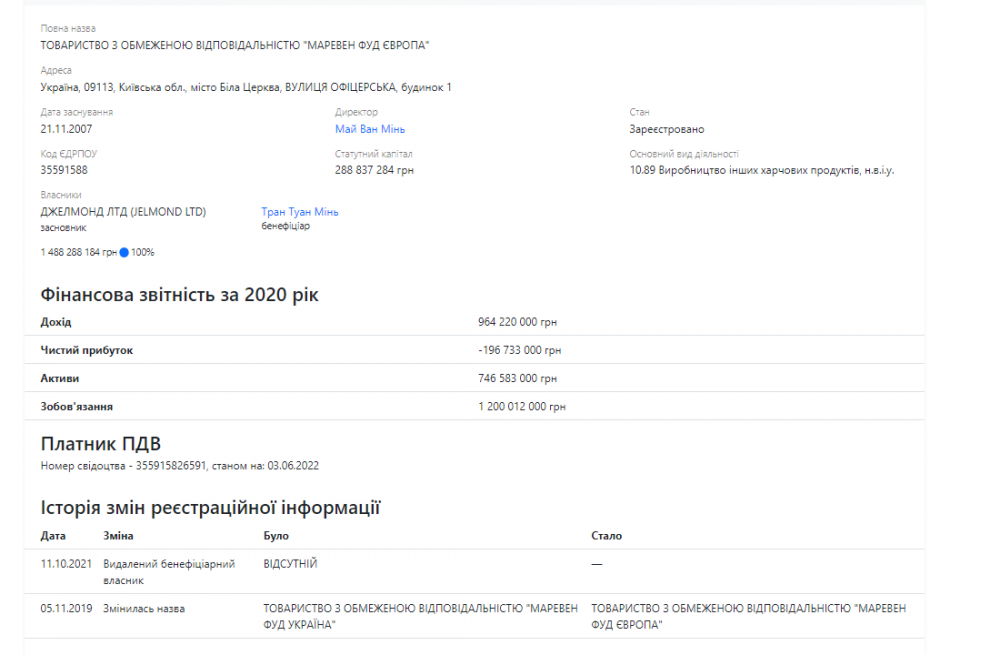Click the Фінансова звітність за 2020 рік heading
Screen dimensions: 1000x655
(x=180, y=294)
